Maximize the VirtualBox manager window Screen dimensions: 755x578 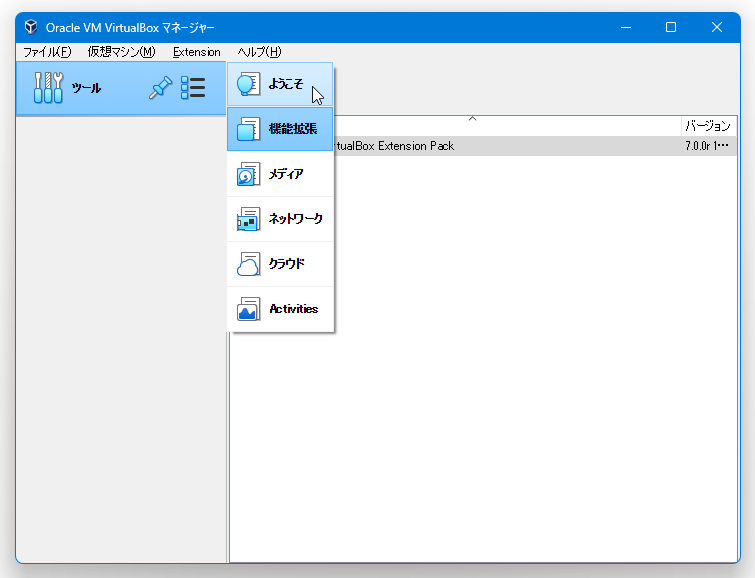[x=671, y=27]
